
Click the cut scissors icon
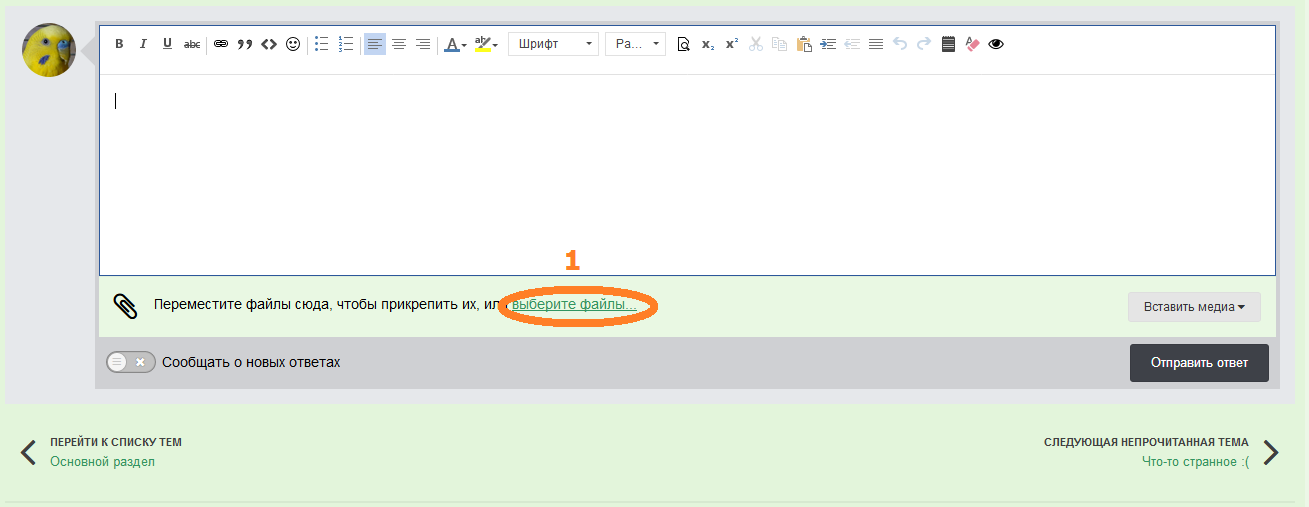[x=756, y=44]
